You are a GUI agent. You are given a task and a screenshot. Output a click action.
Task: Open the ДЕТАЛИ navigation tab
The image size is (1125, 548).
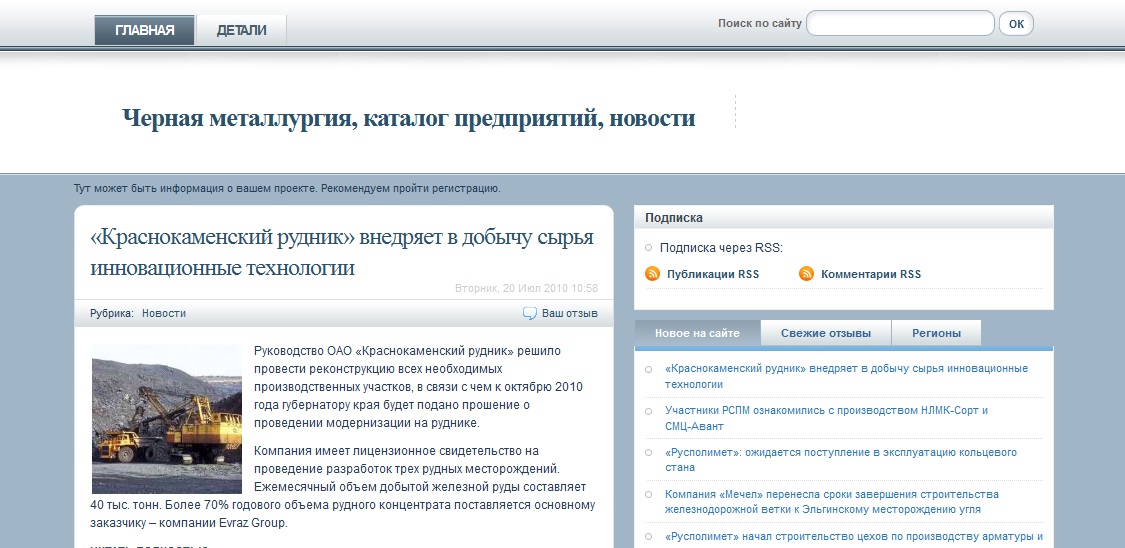241,30
